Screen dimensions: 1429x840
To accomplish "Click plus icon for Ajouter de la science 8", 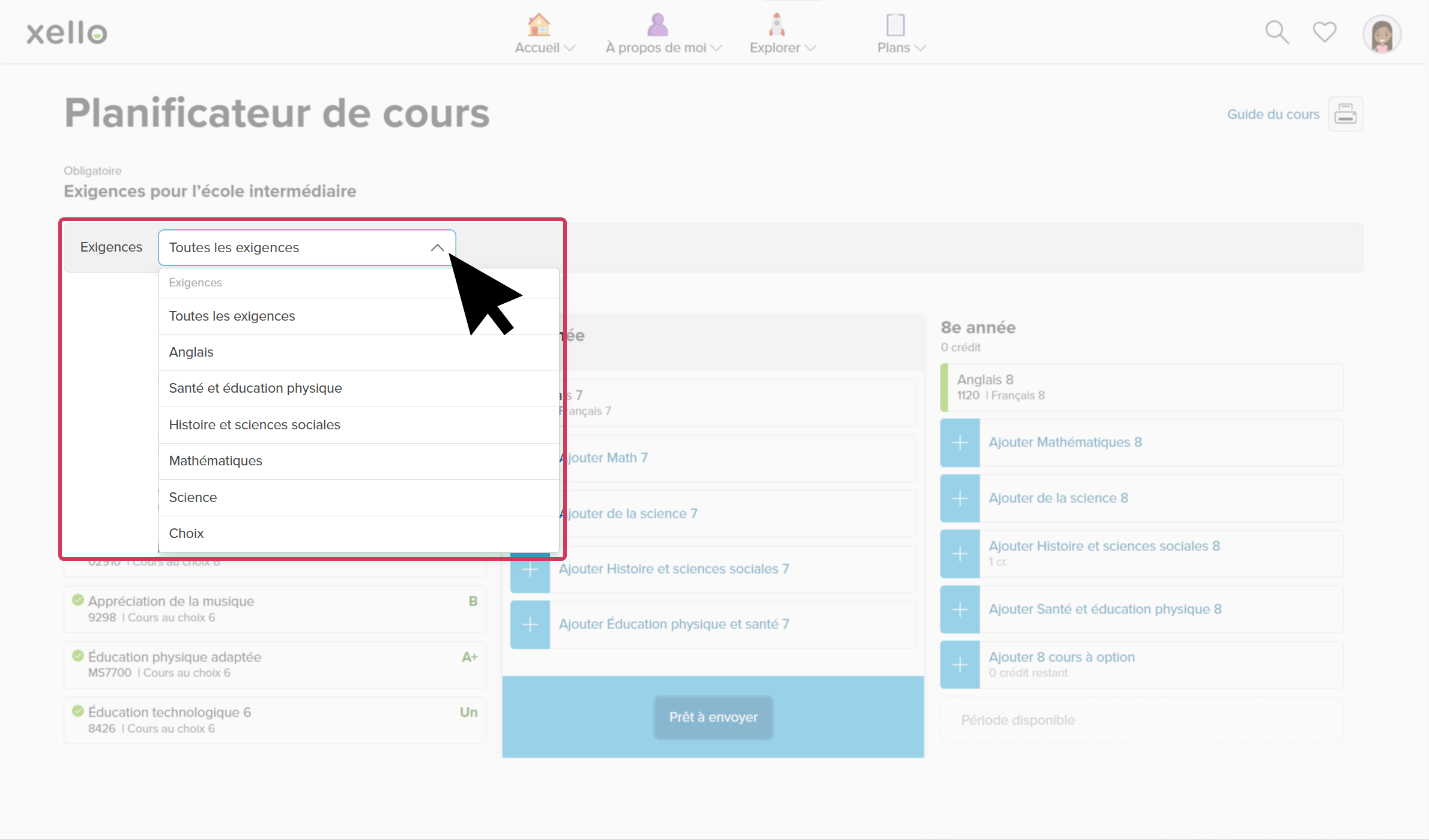I will click(x=959, y=498).
